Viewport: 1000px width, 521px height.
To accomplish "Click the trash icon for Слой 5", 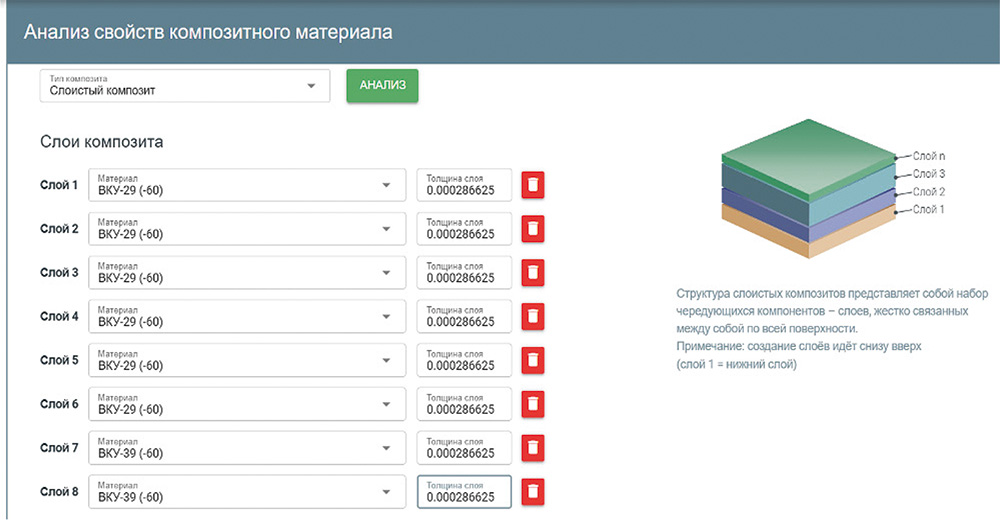I will [533, 360].
